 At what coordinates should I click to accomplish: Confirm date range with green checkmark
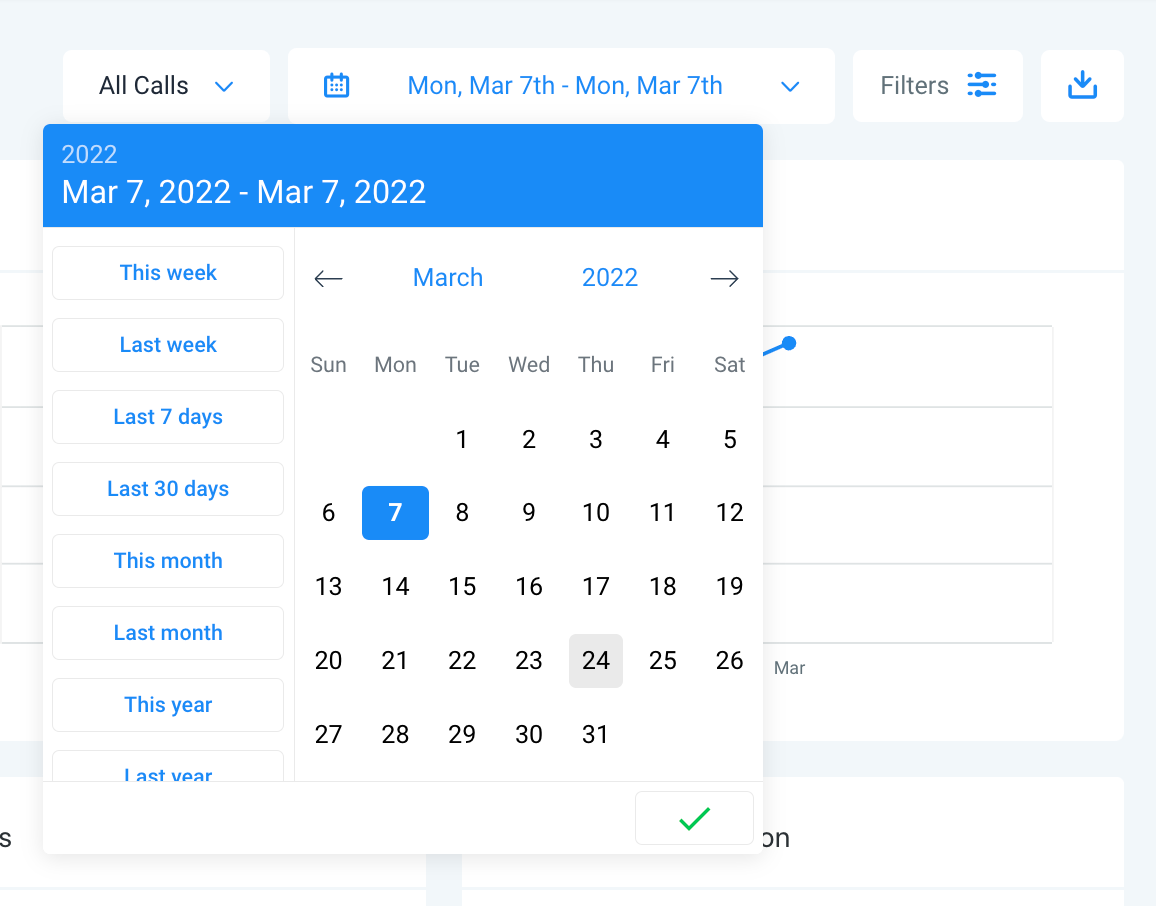[x=694, y=818]
